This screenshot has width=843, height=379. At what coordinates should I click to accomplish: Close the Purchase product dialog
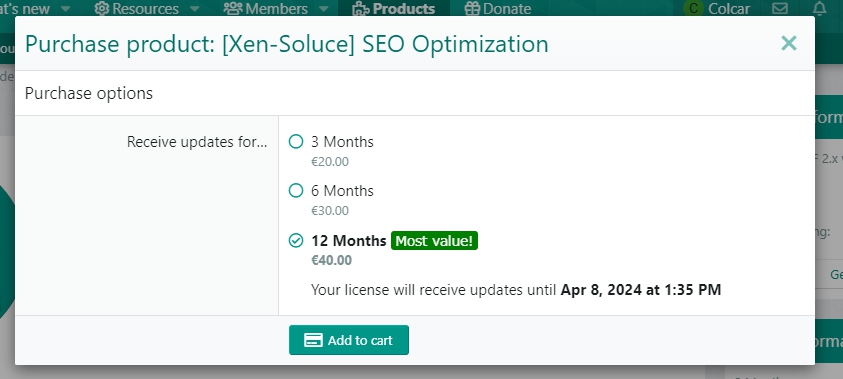[789, 43]
